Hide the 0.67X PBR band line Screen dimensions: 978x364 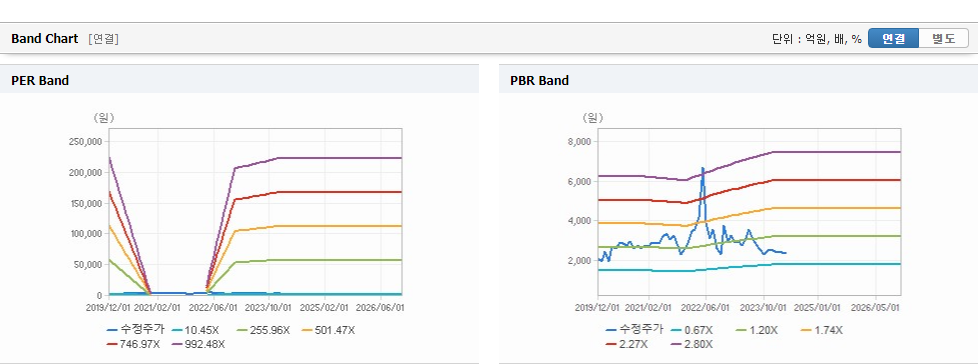[694, 330]
